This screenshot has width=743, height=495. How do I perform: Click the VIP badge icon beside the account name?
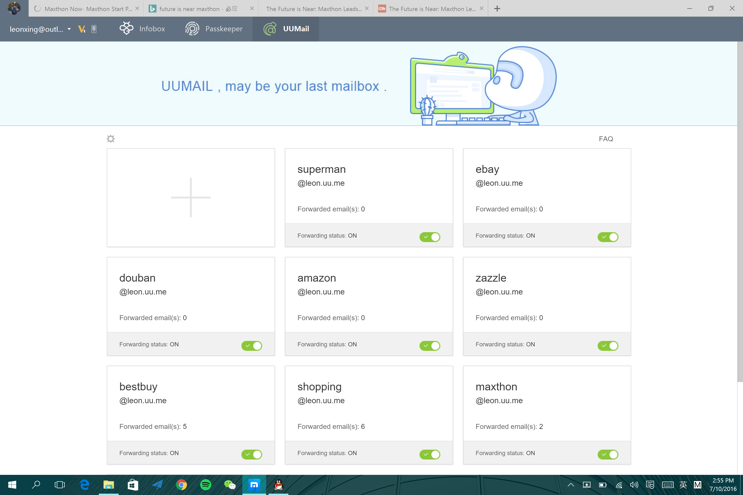[82, 29]
